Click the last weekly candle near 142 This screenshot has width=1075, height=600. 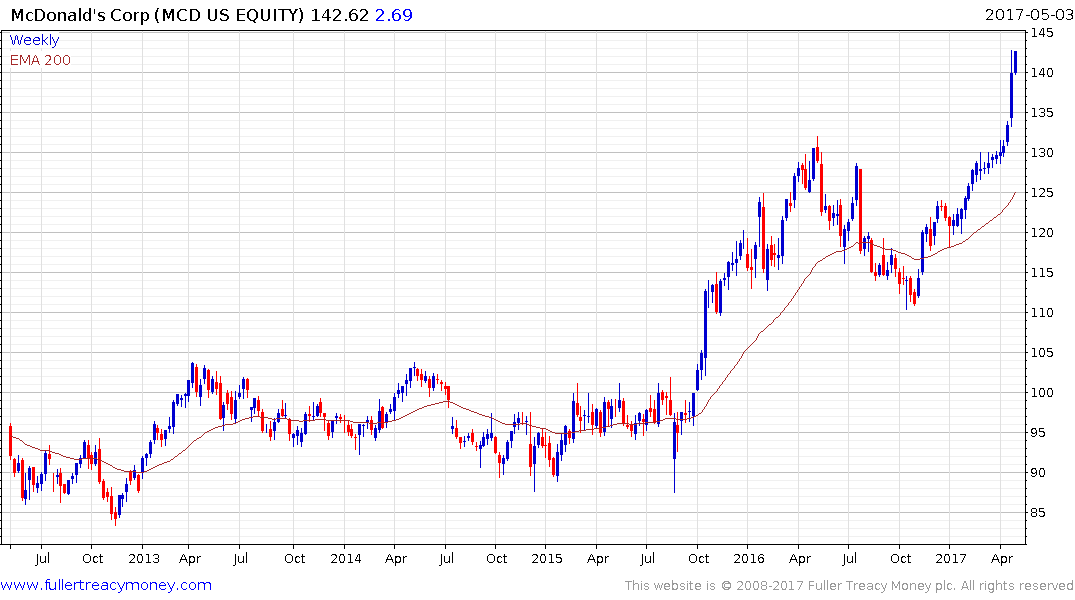point(1015,62)
